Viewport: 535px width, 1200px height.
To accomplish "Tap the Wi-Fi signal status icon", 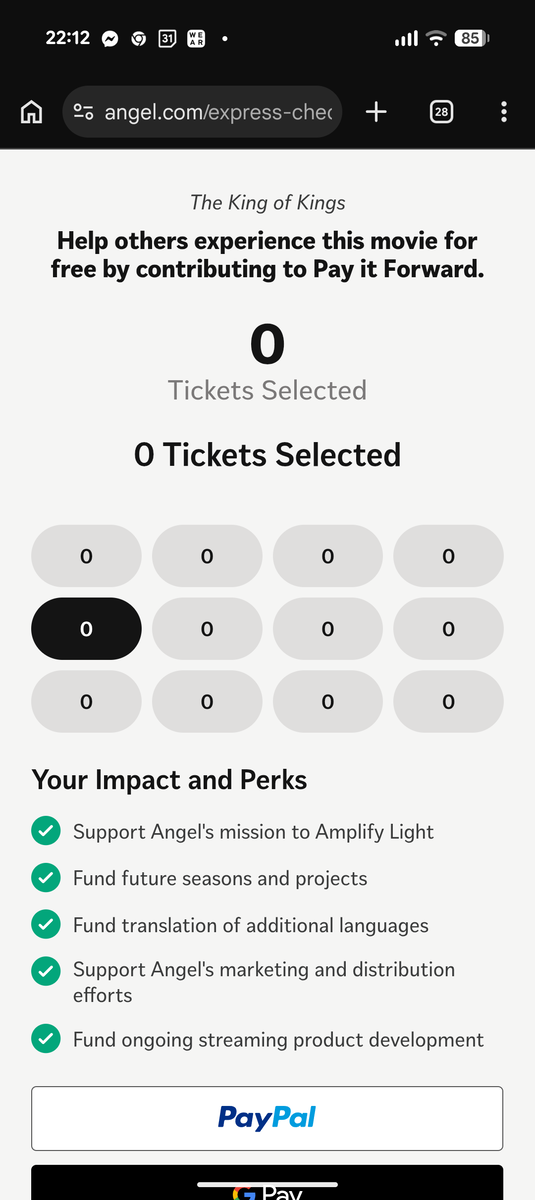I will 435,39.
